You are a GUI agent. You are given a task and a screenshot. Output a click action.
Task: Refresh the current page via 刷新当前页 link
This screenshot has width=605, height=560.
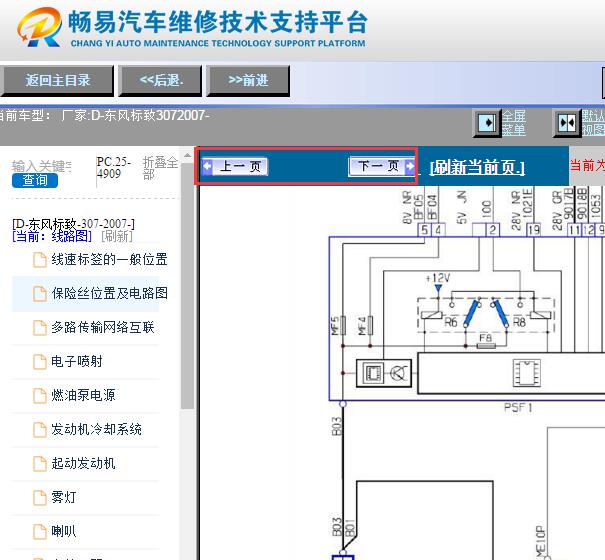(x=477, y=167)
